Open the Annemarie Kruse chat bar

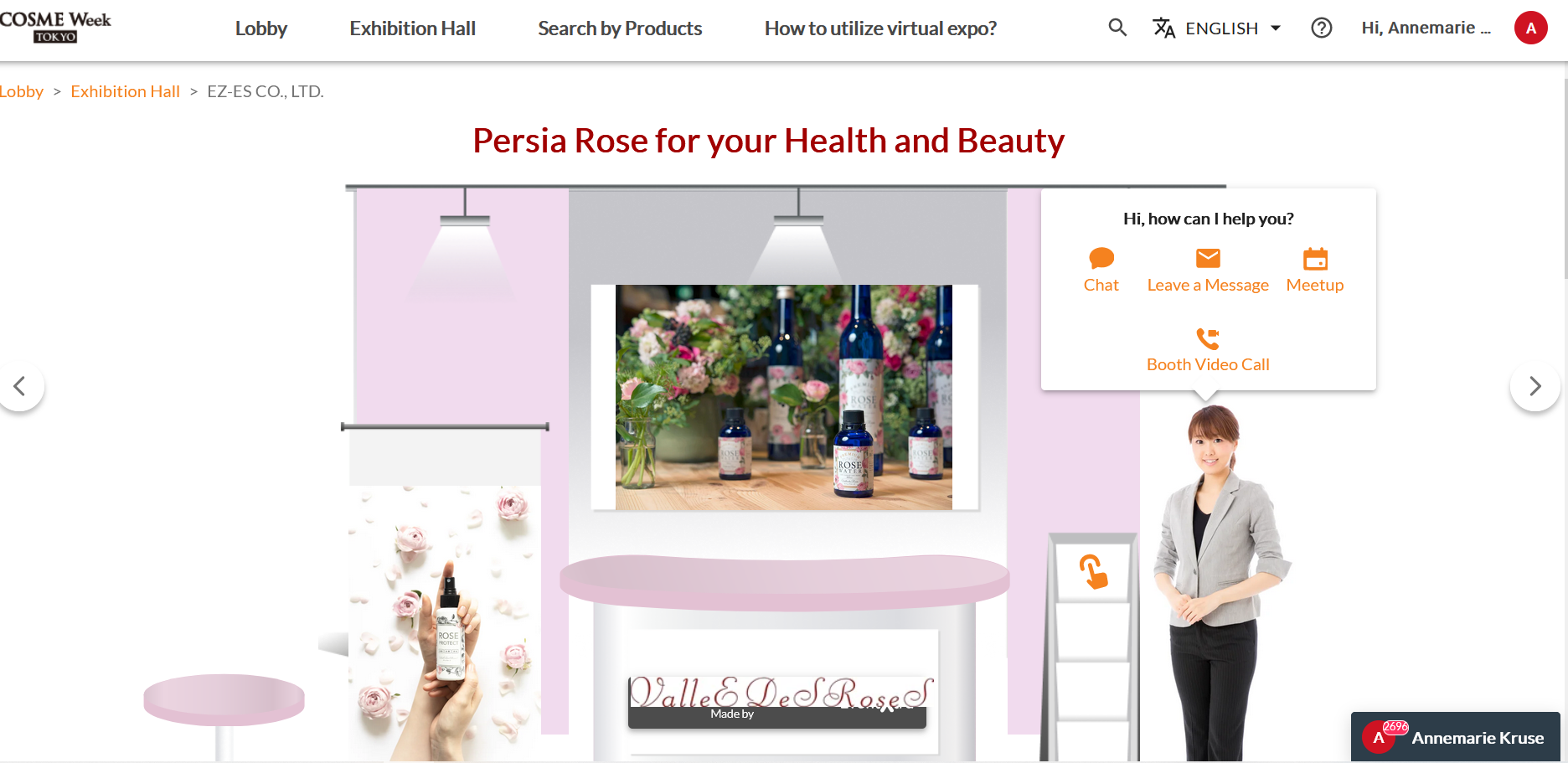(1456, 737)
